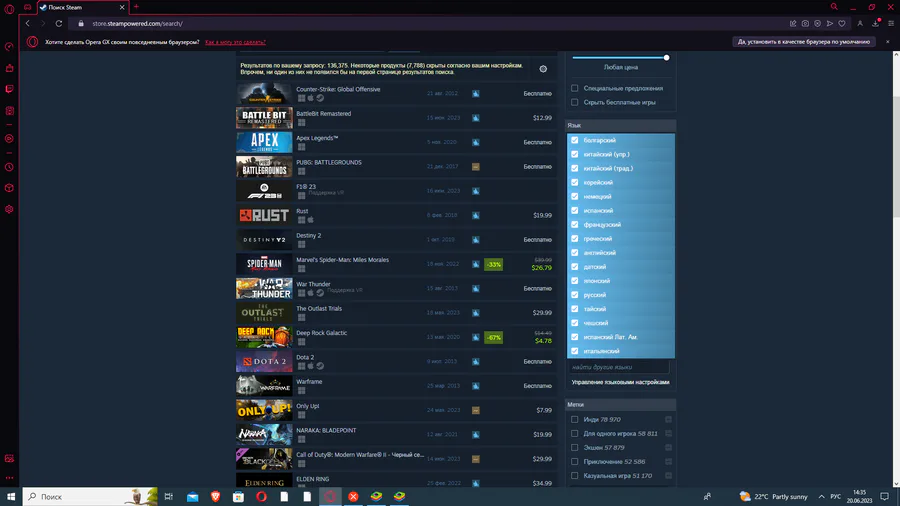The height and width of the screenshot is (506, 900).
Task: Go back to the previous page
Action: [x=28, y=24]
